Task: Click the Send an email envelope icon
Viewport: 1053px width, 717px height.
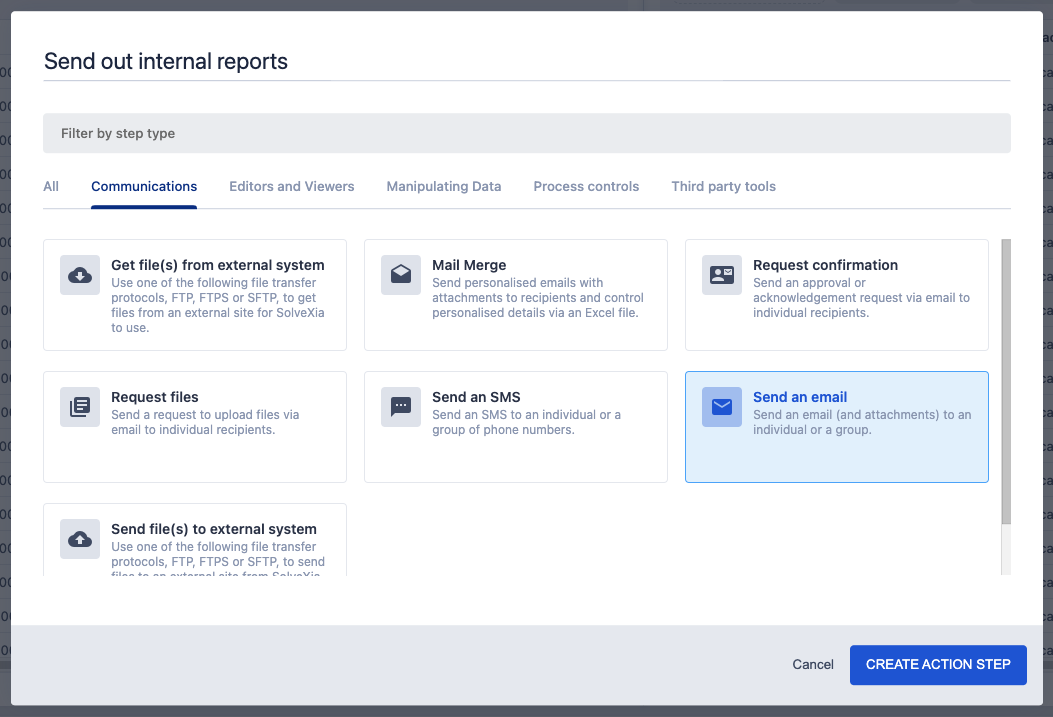Action: point(722,407)
